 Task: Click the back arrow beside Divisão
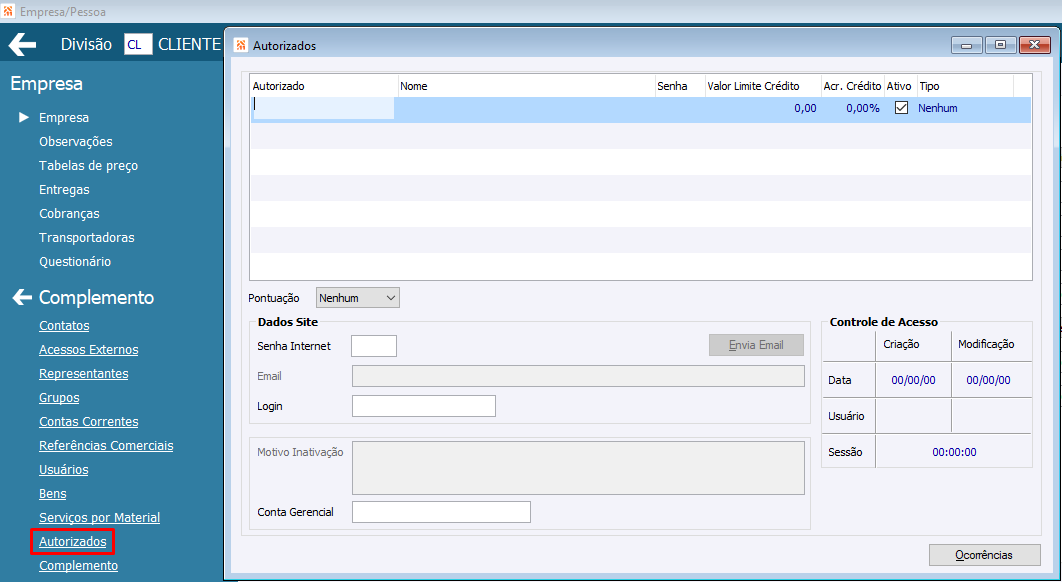pos(22,45)
